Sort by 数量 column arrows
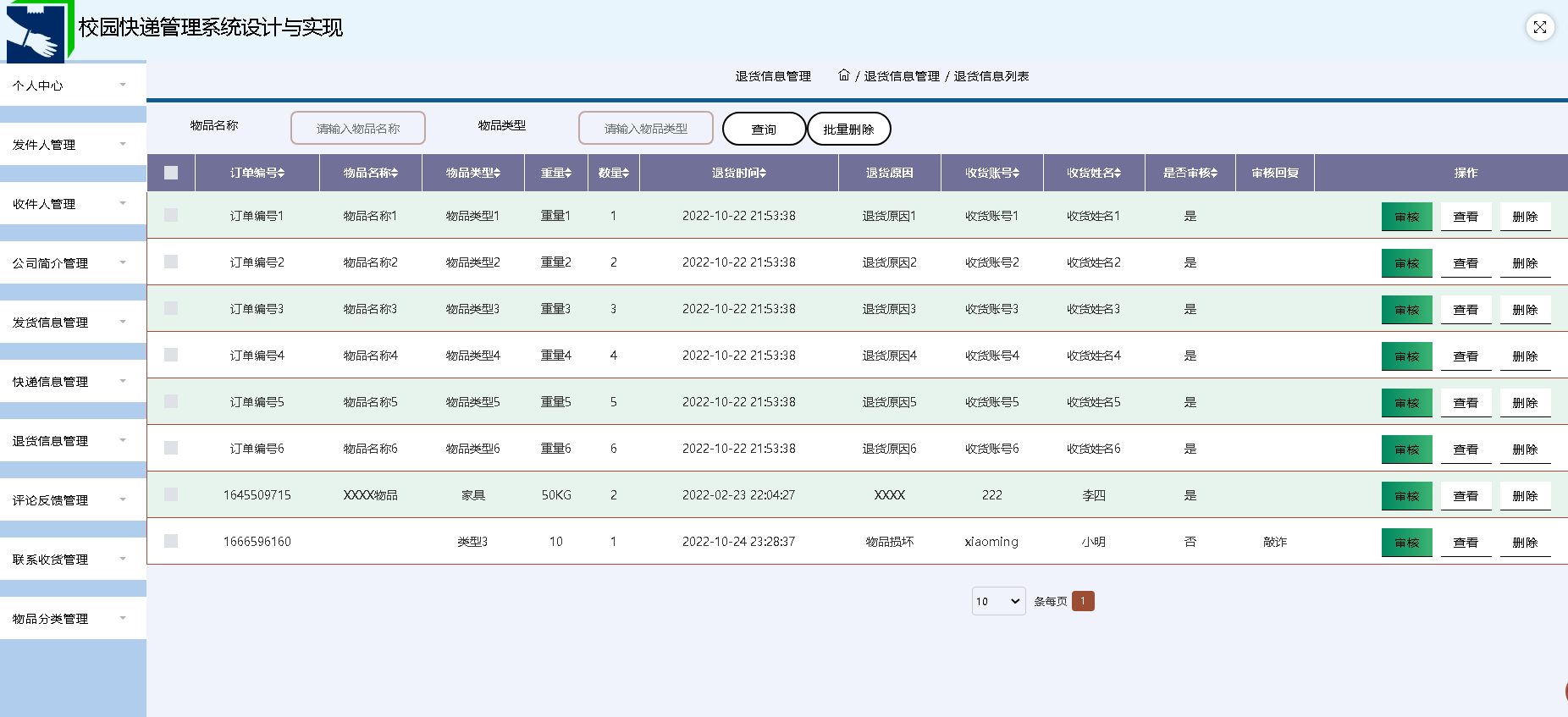1568x717 pixels. (x=626, y=173)
